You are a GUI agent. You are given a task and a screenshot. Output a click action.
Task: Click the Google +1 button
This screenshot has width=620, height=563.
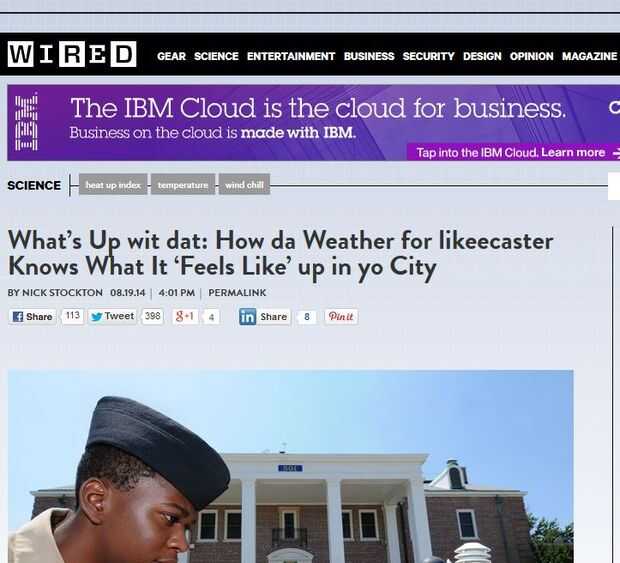coord(185,316)
